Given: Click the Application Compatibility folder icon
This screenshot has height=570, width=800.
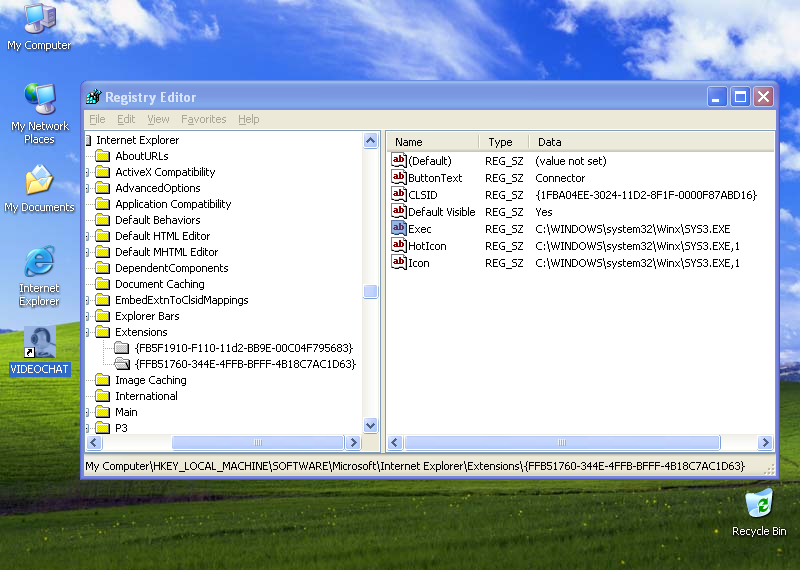Looking at the screenshot, I should point(103,204).
